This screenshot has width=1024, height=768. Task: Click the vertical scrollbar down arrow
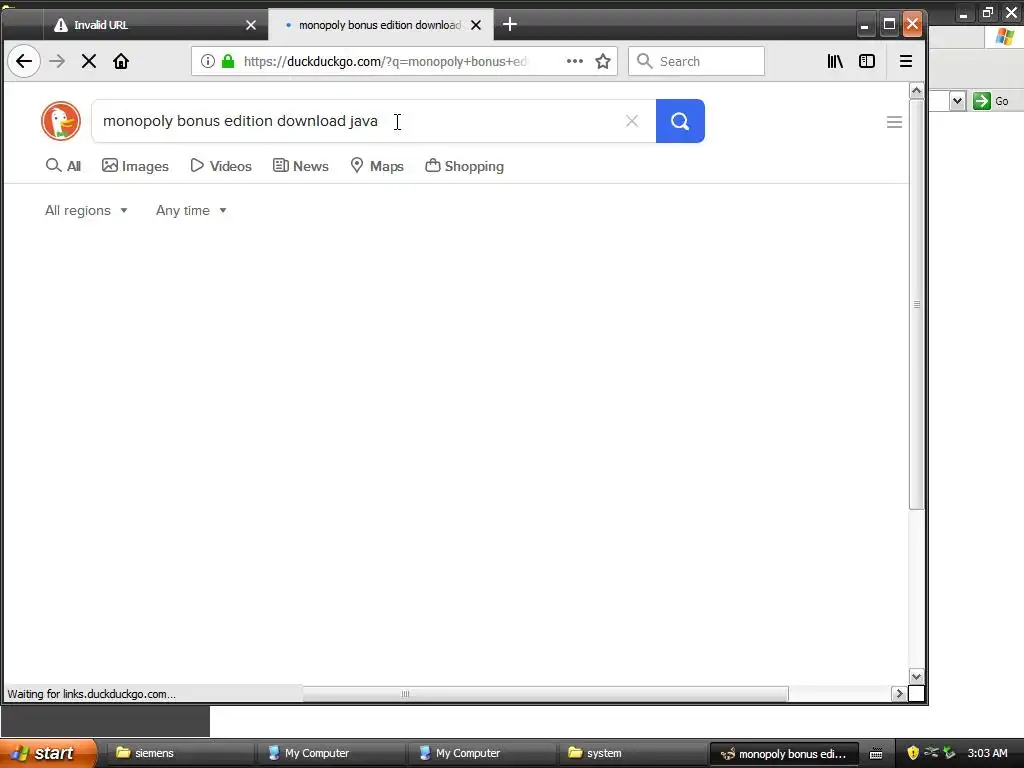click(x=916, y=677)
